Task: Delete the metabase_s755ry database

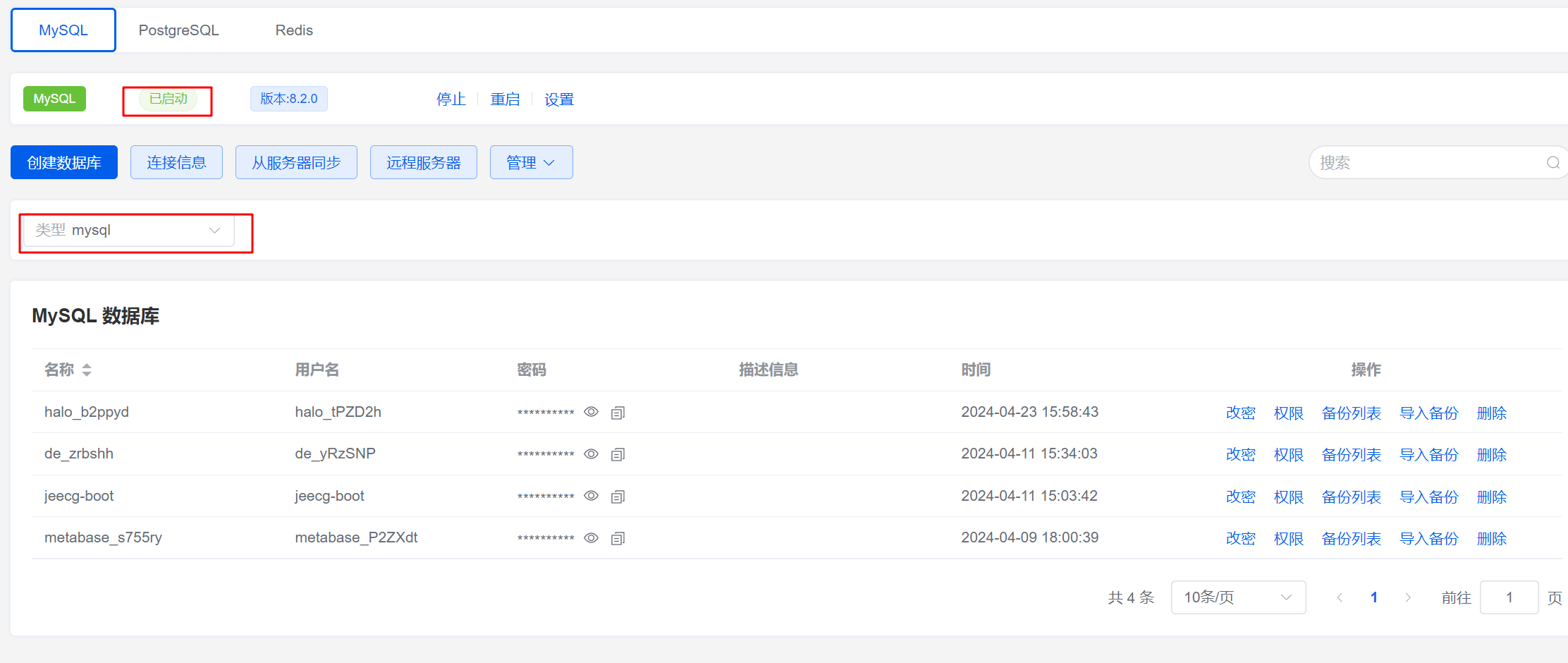Action: (x=1492, y=539)
